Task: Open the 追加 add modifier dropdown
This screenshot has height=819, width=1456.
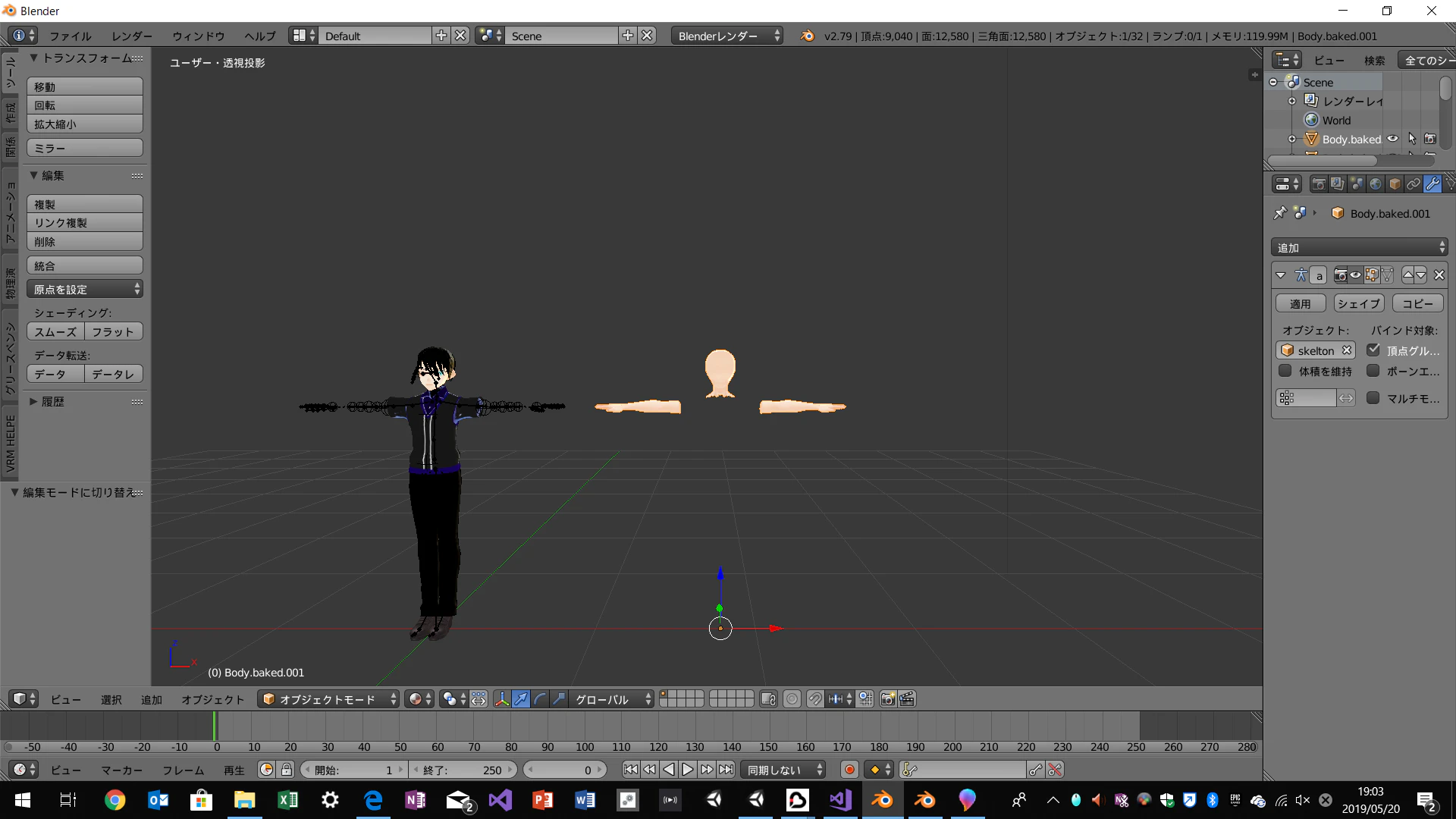Action: pos(1360,247)
